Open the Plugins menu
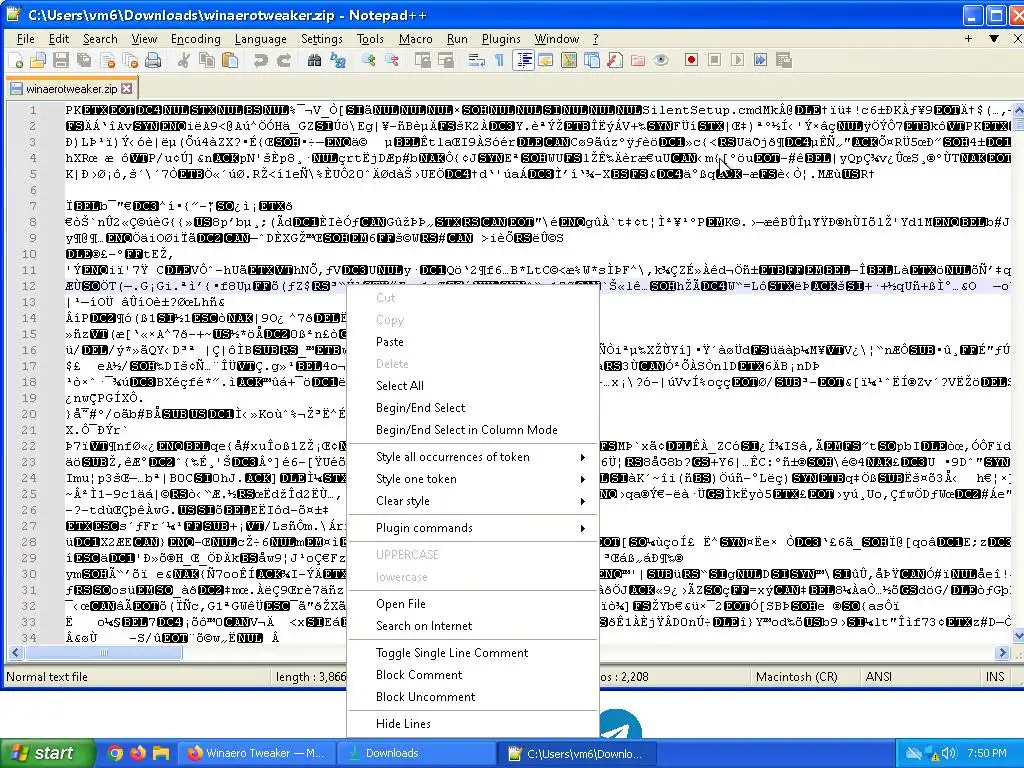Image resolution: width=1024 pixels, height=768 pixels. point(501,39)
